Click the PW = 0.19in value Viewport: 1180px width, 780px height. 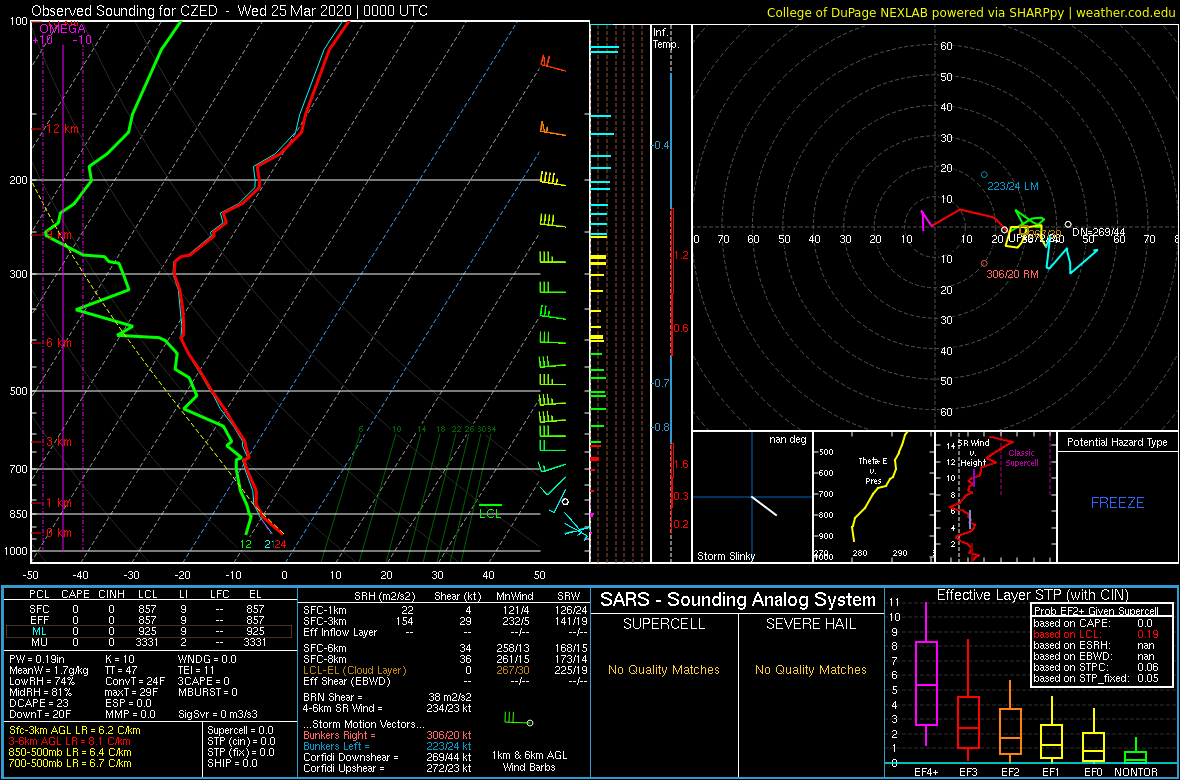coord(39,660)
